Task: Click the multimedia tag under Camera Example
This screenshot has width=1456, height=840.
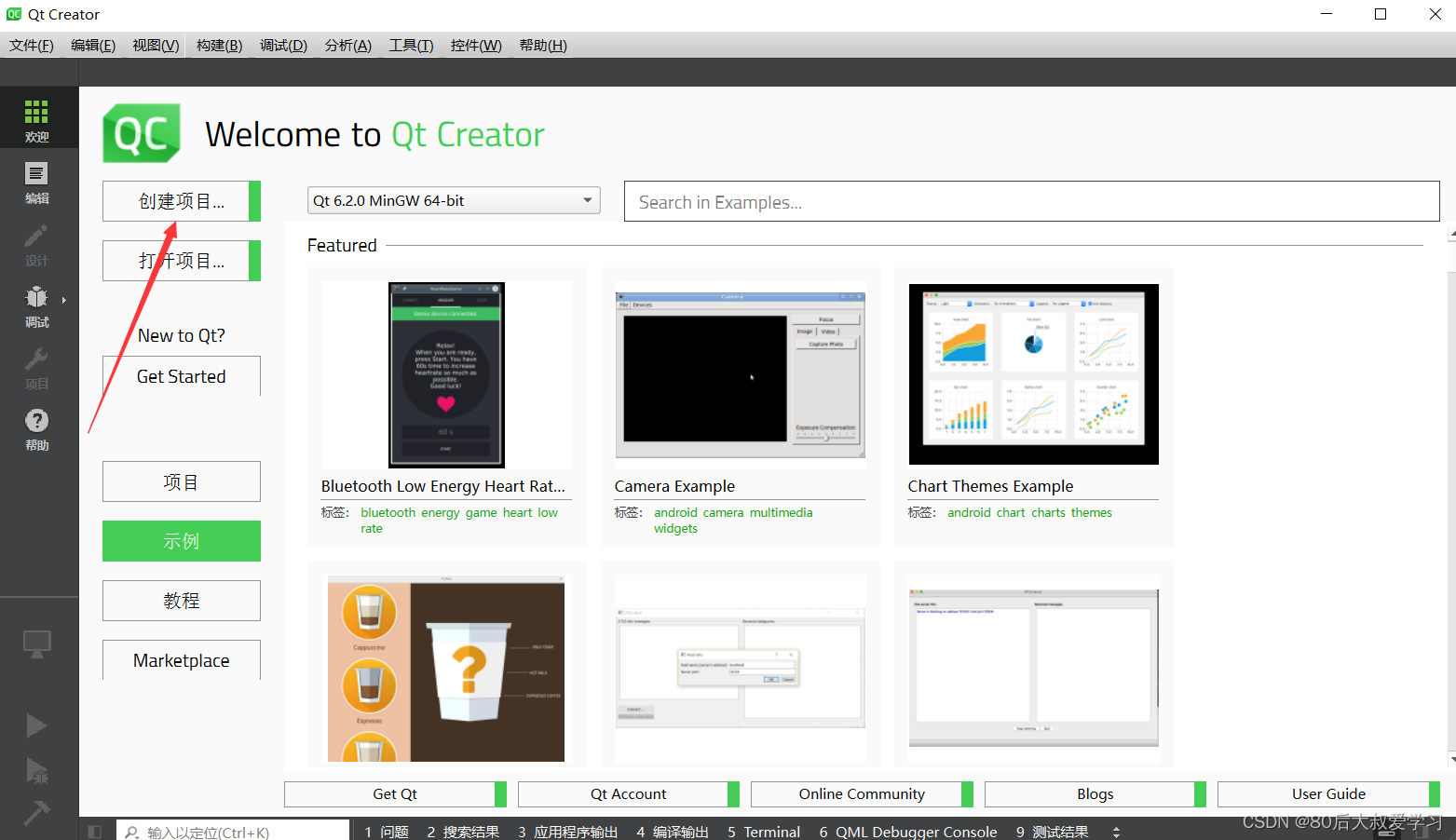Action: 781,512
